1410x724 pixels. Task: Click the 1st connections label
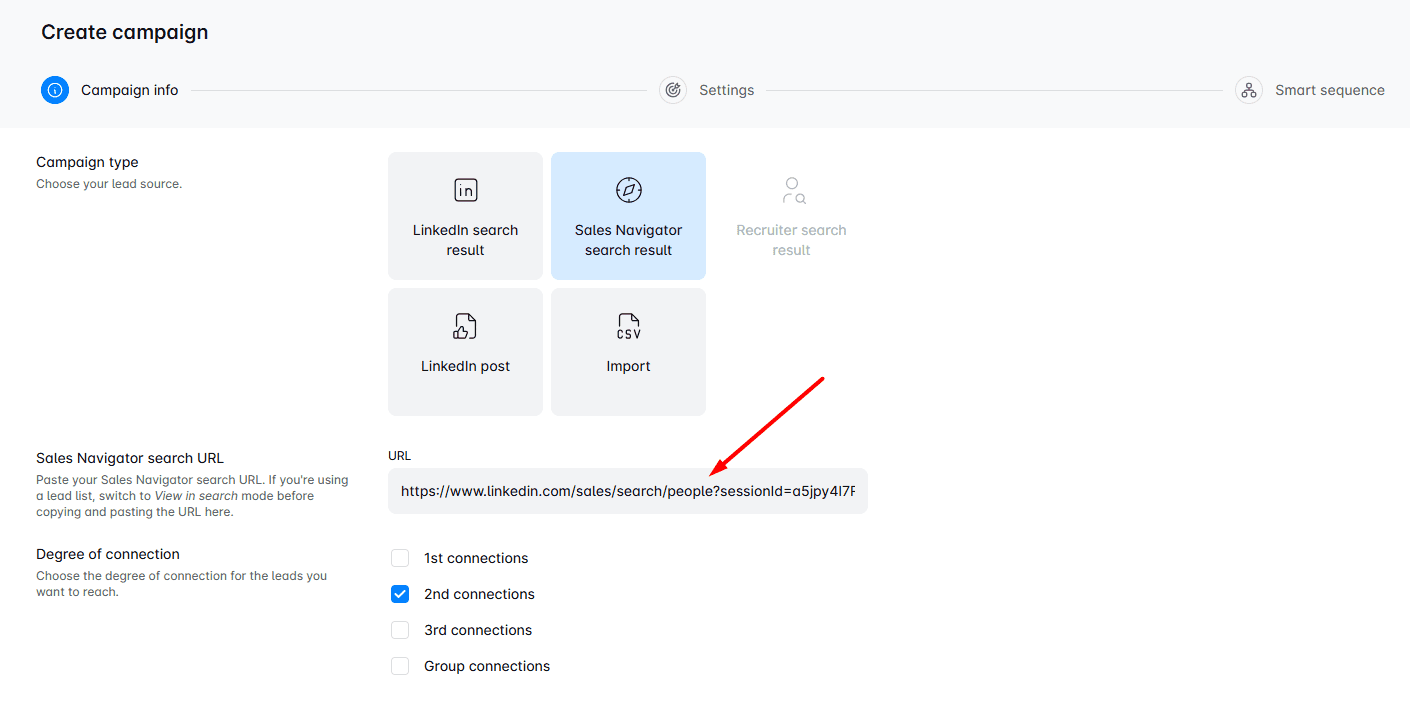click(x=476, y=558)
